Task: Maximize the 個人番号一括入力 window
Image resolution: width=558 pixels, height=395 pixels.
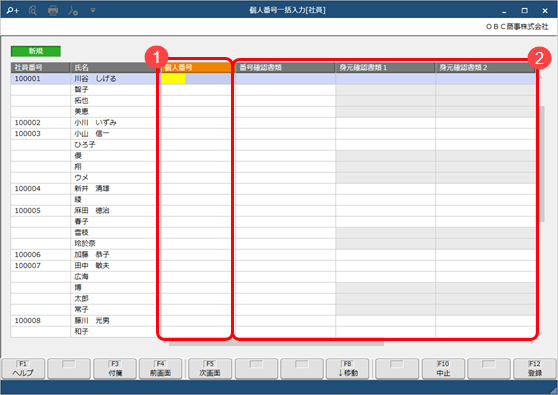Action: [x=524, y=11]
